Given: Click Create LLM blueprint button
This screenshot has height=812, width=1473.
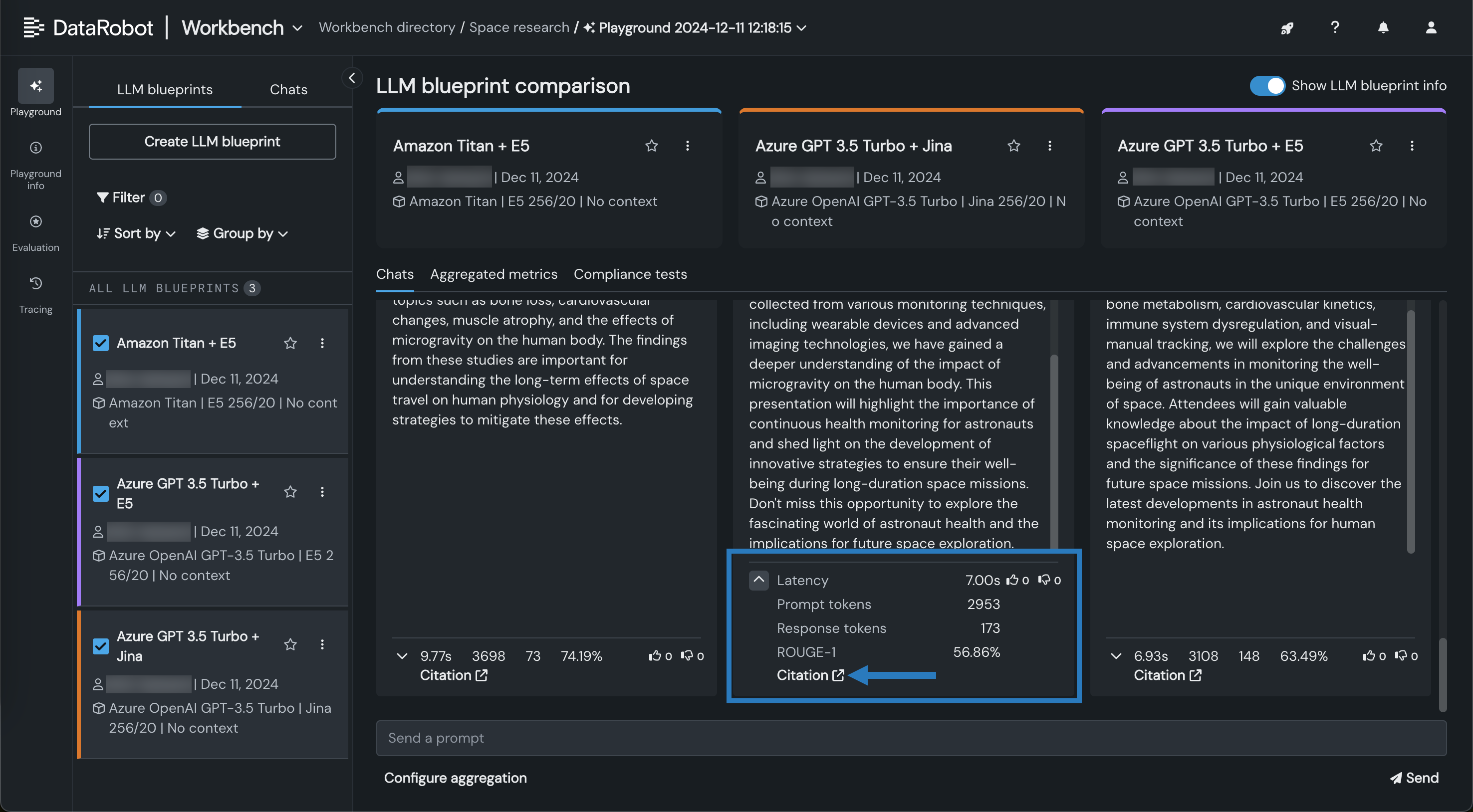Looking at the screenshot, I should 212,141.
